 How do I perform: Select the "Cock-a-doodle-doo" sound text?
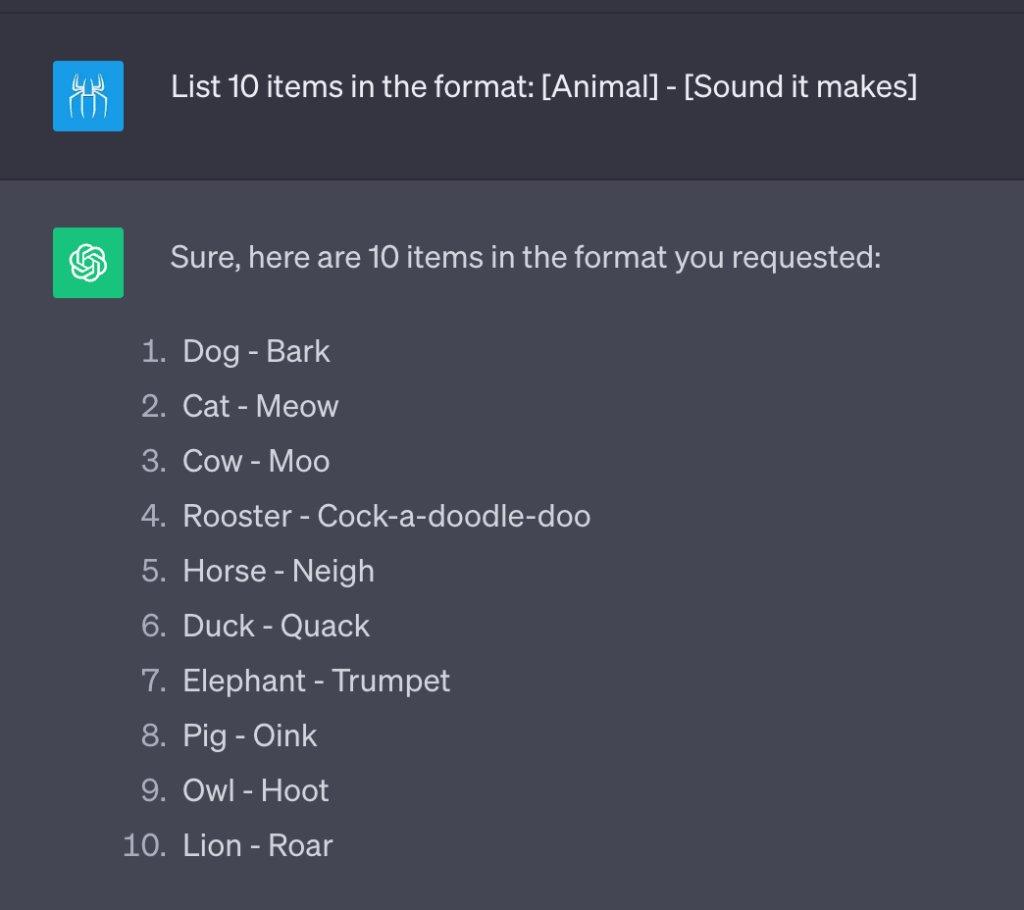point(454,516)
